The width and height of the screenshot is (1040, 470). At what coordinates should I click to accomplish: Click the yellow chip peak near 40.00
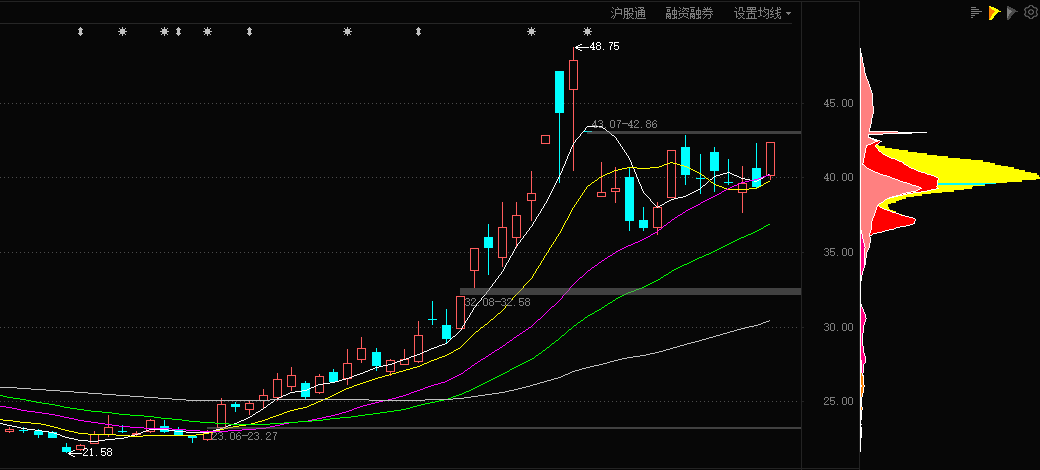pyautogui.click(x=988, y=176)
